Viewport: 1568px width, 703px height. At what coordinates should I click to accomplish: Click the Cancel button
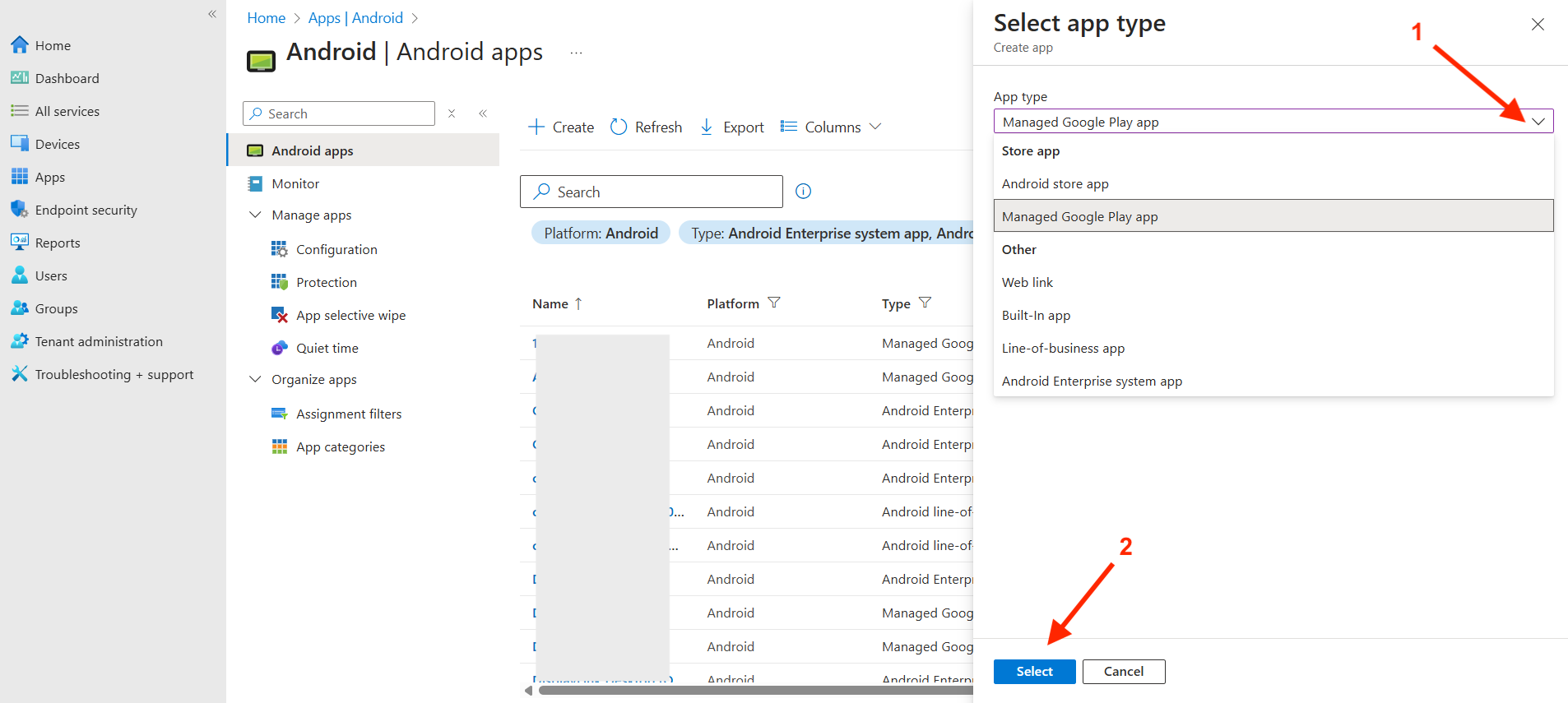[1123, 672]
